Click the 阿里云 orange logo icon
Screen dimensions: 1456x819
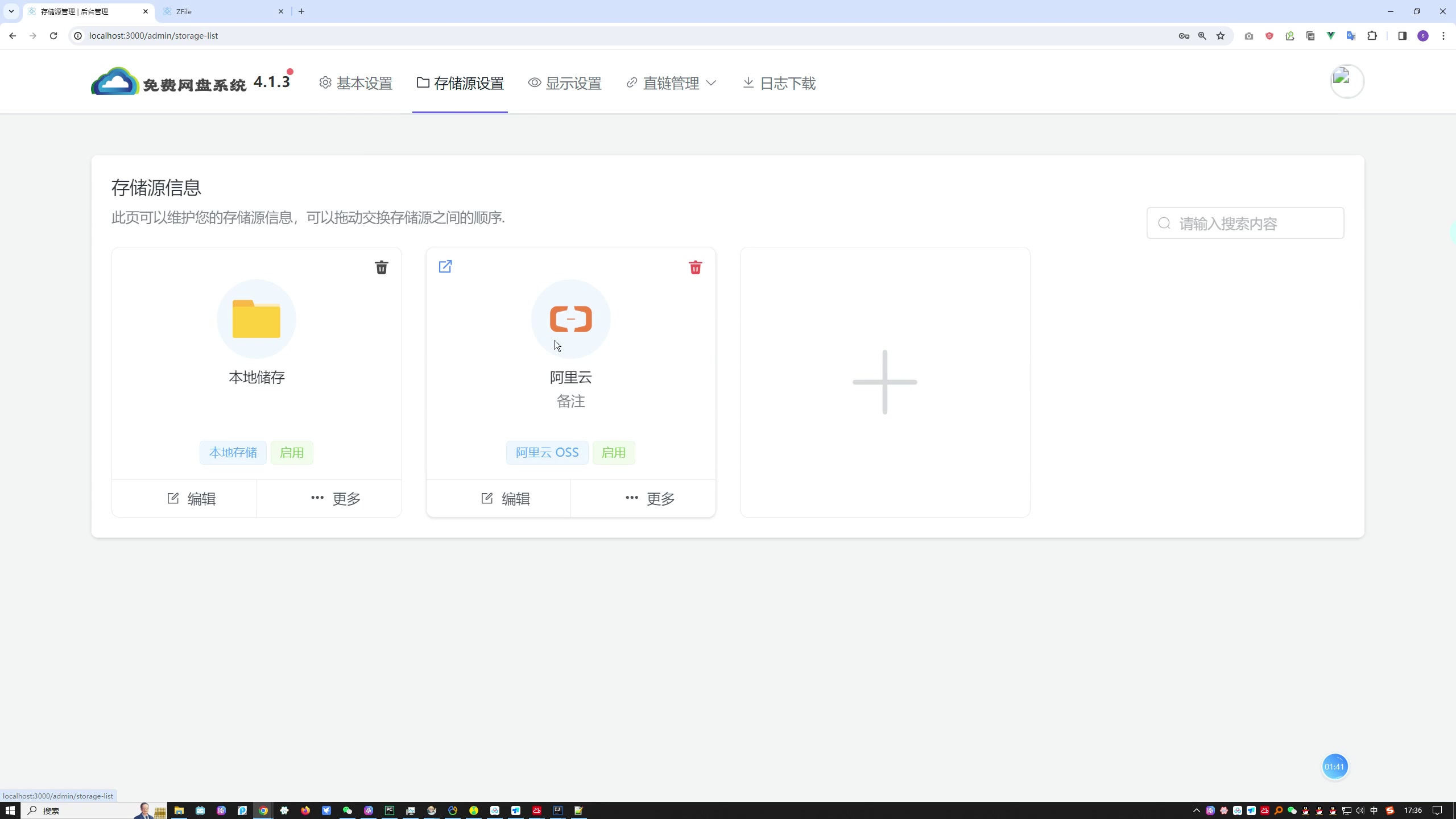pyautogui.click(x=571, y=318)
